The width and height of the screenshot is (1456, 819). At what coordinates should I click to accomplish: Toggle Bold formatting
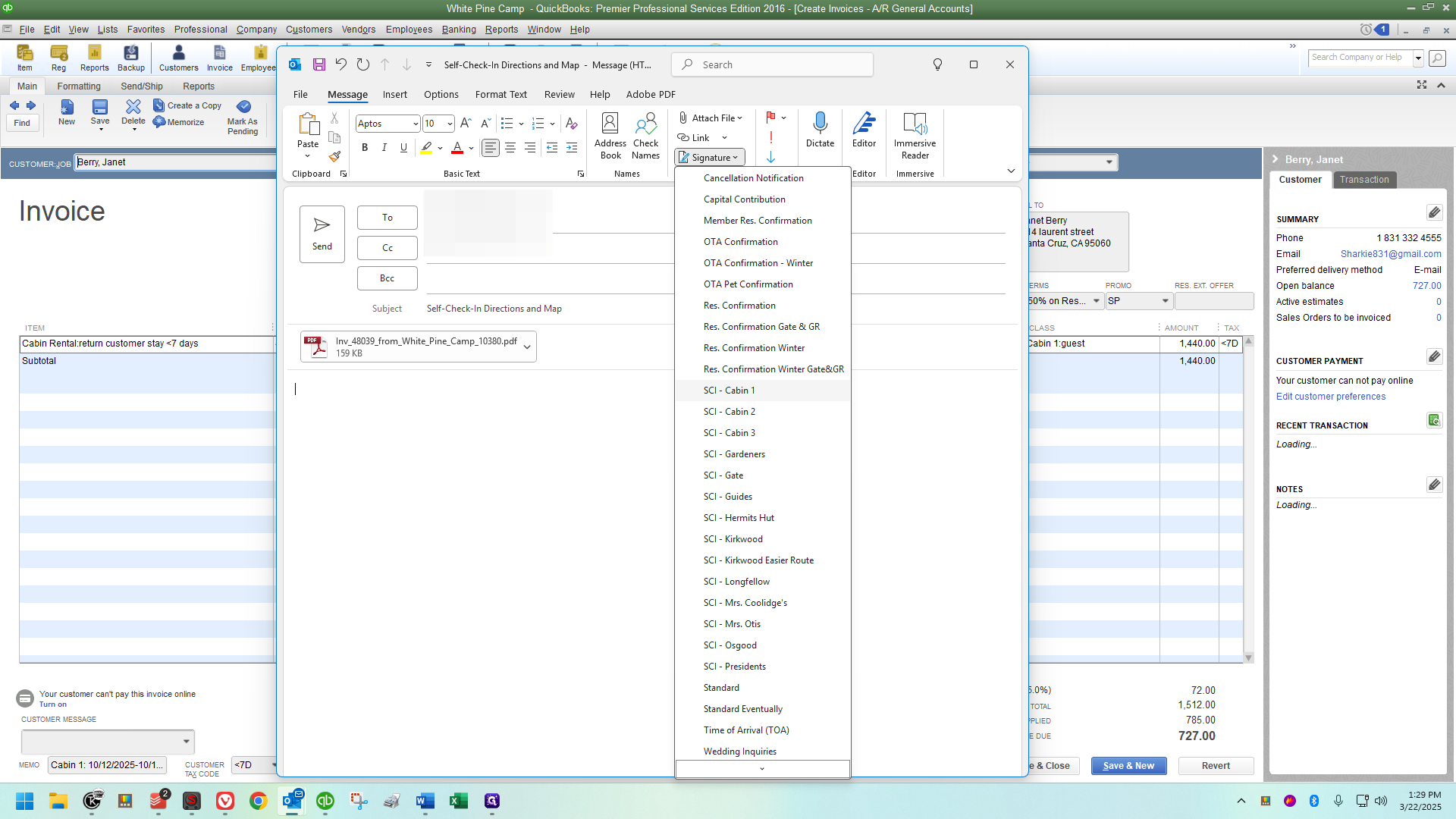[365, 148]
